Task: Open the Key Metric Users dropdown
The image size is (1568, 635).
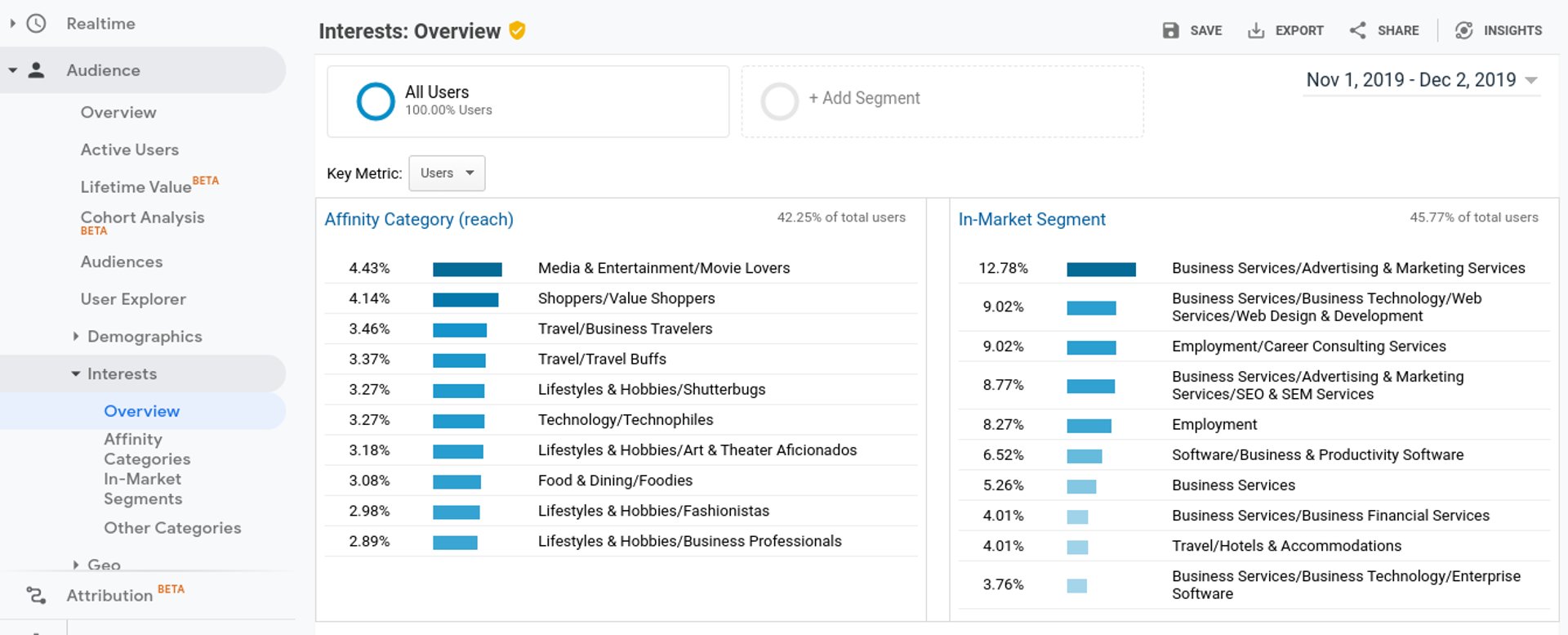Action: [x=447, y=173]
